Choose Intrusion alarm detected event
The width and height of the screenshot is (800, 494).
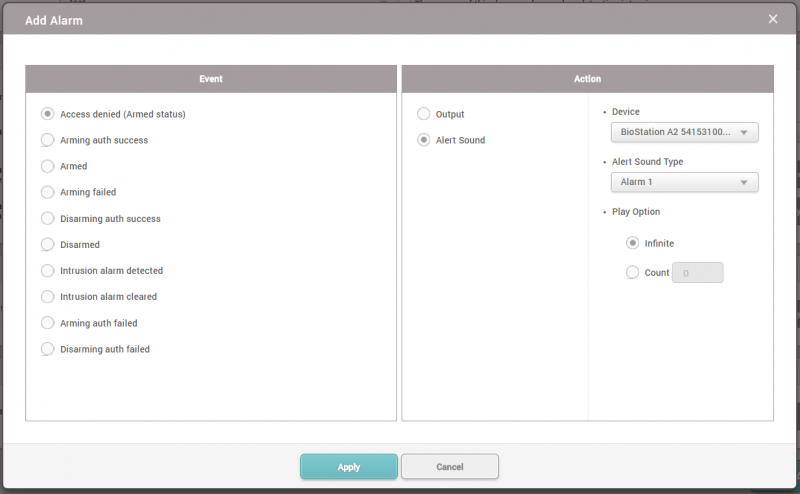click(48, 271)
